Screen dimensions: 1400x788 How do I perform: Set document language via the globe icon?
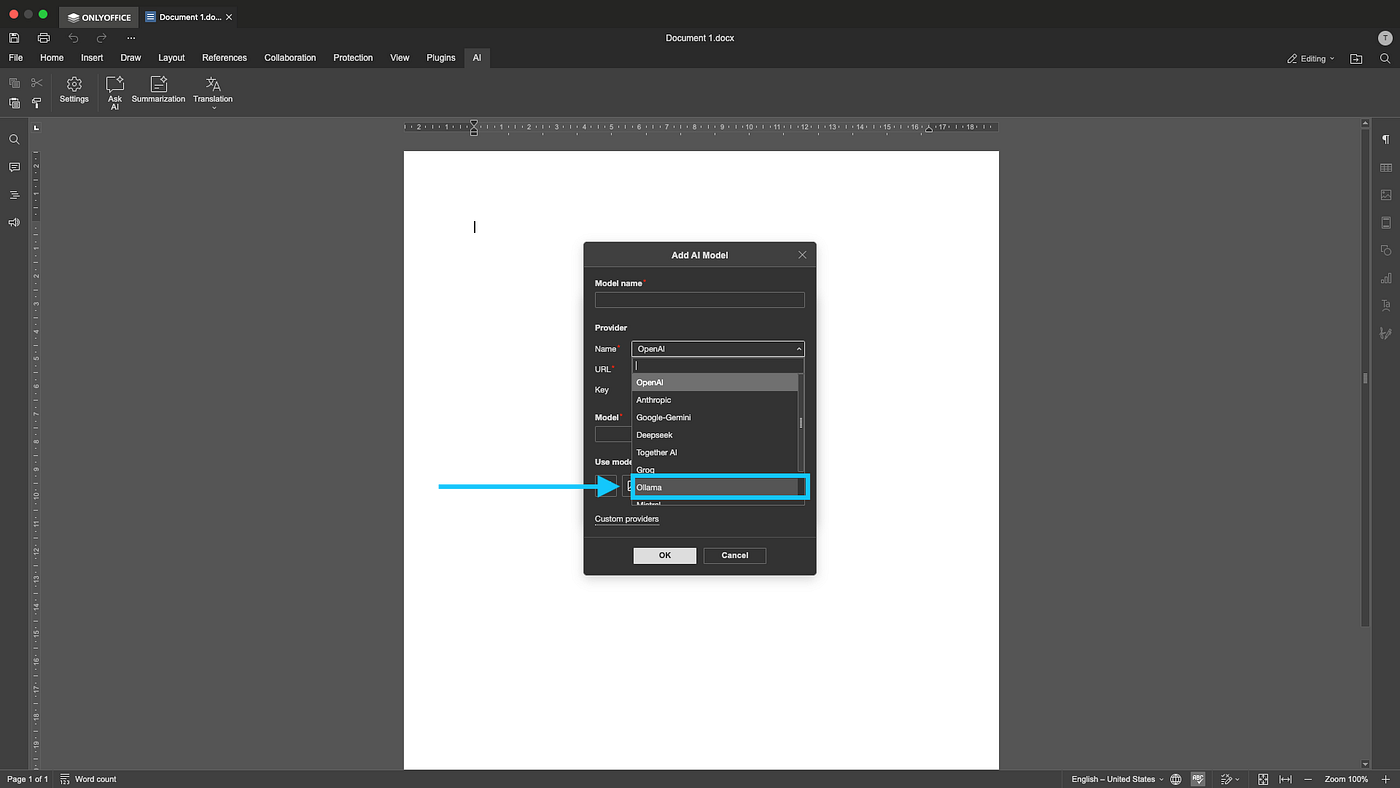[1176, 779]
